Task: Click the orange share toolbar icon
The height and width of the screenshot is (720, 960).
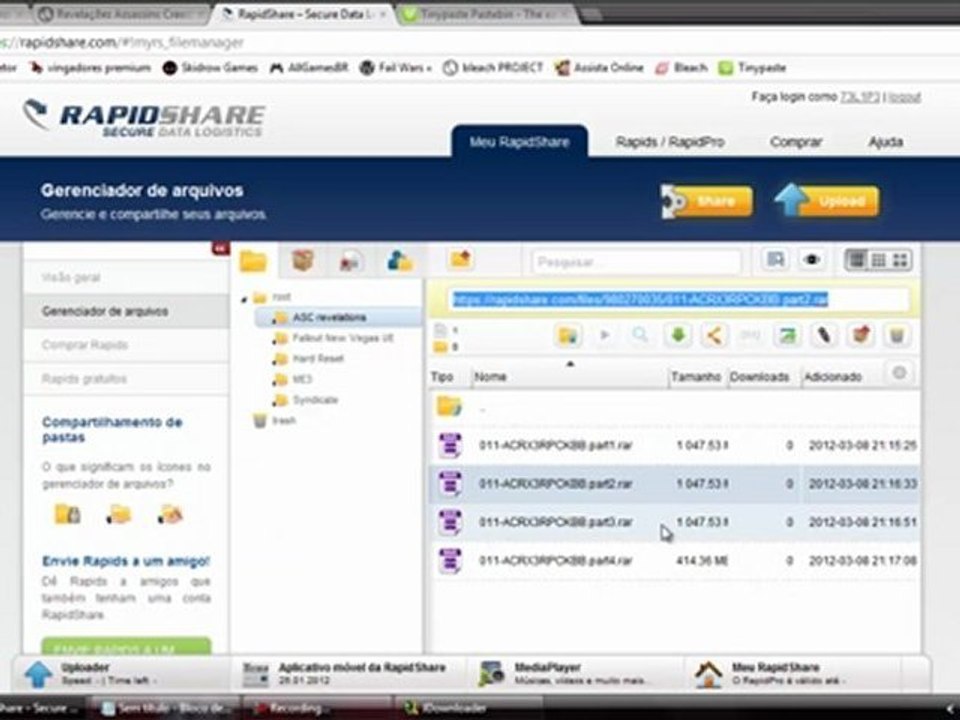Action: click(x=714, y=336)
